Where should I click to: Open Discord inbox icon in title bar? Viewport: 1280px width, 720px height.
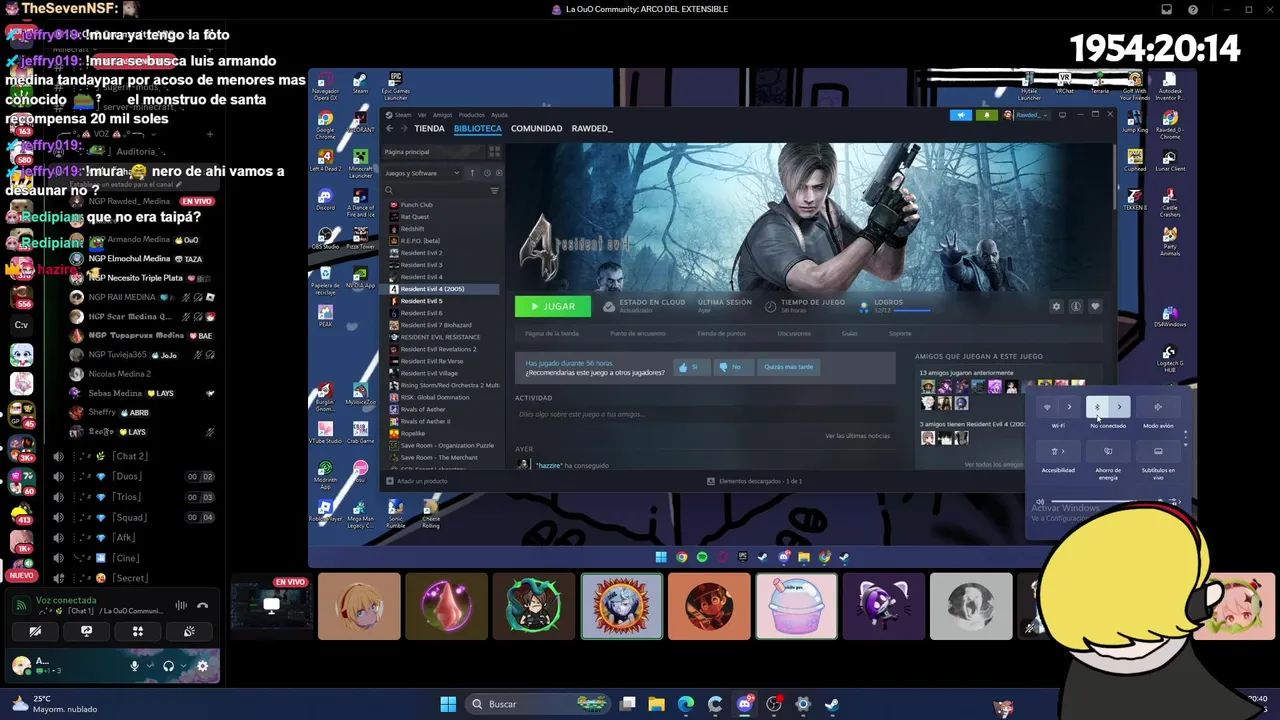1166,9
